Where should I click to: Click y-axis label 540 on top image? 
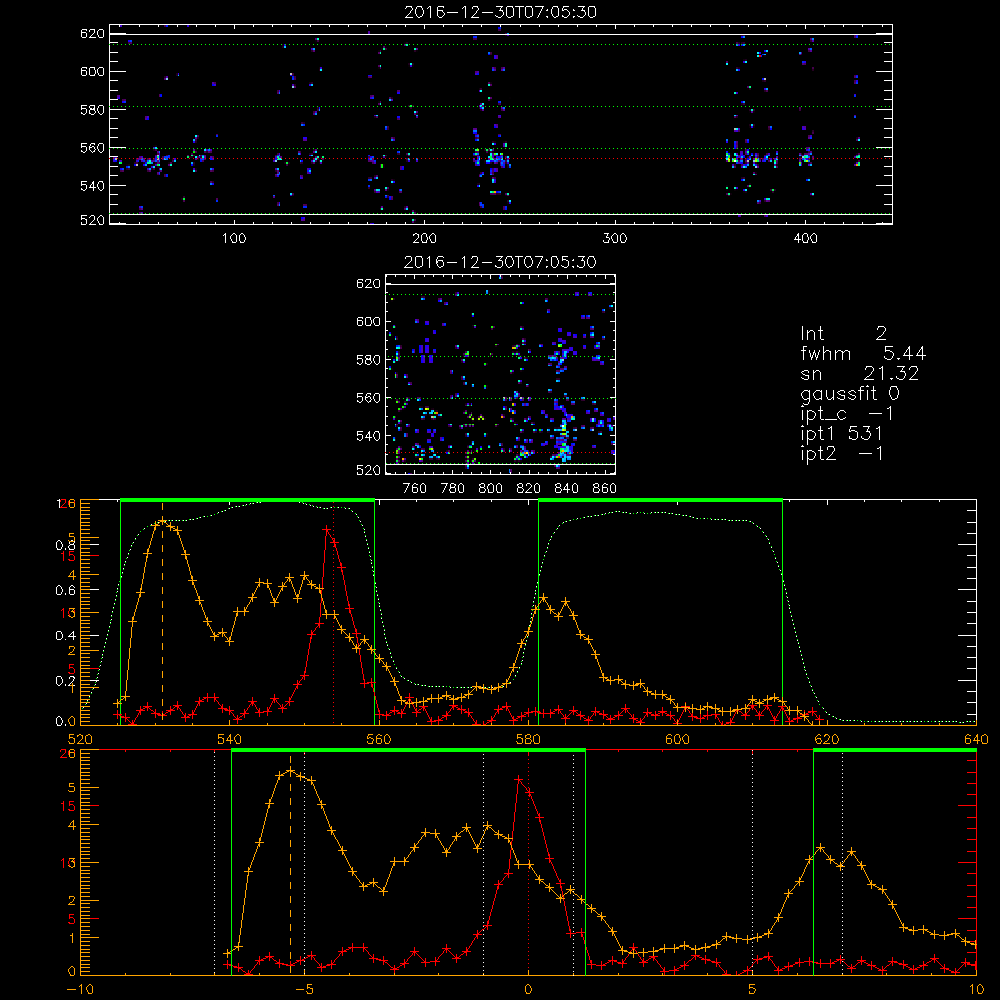pyautogui.click(x=92, y=186)
